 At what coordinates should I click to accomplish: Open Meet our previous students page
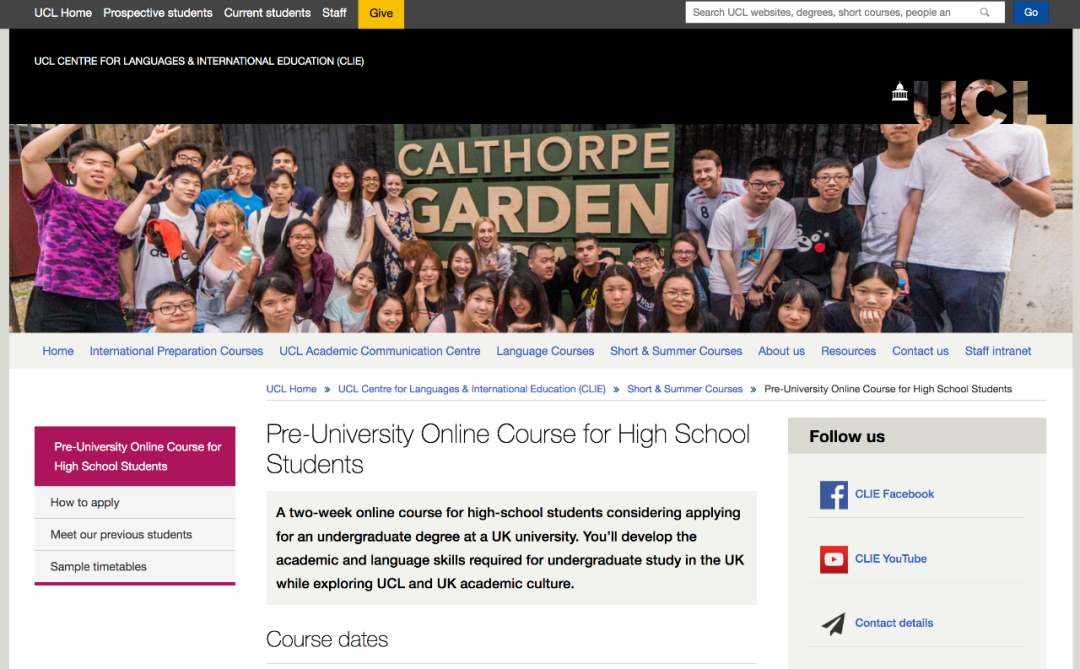coord(121,535)
